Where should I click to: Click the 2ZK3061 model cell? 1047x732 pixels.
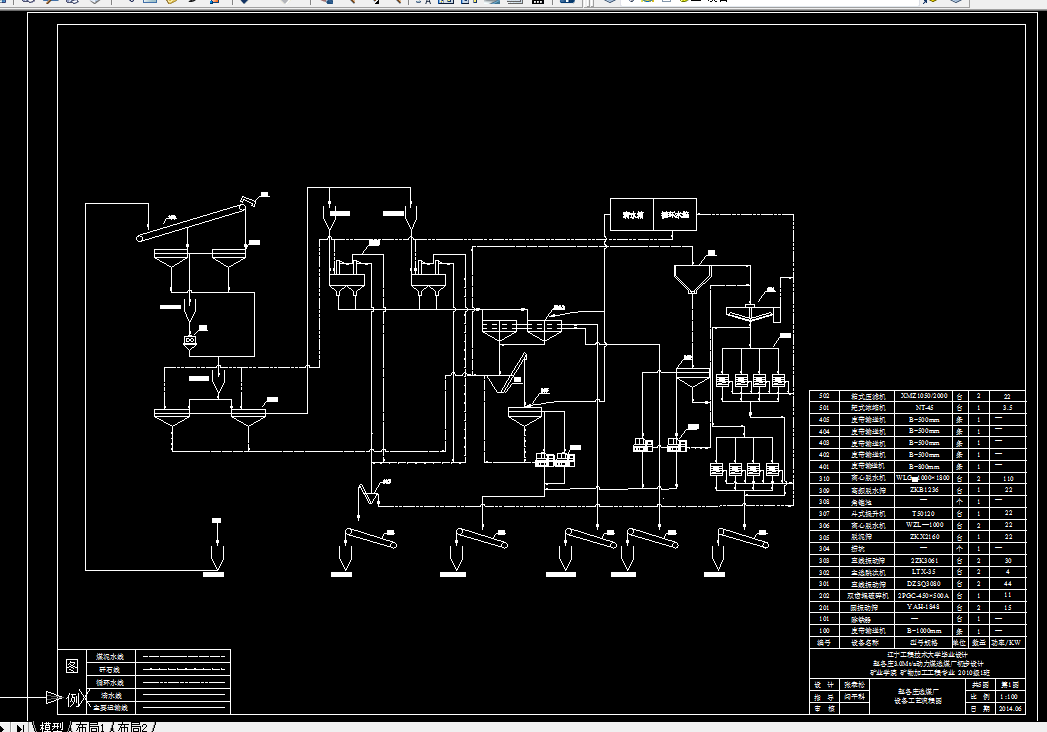click(x=923, y=560)
